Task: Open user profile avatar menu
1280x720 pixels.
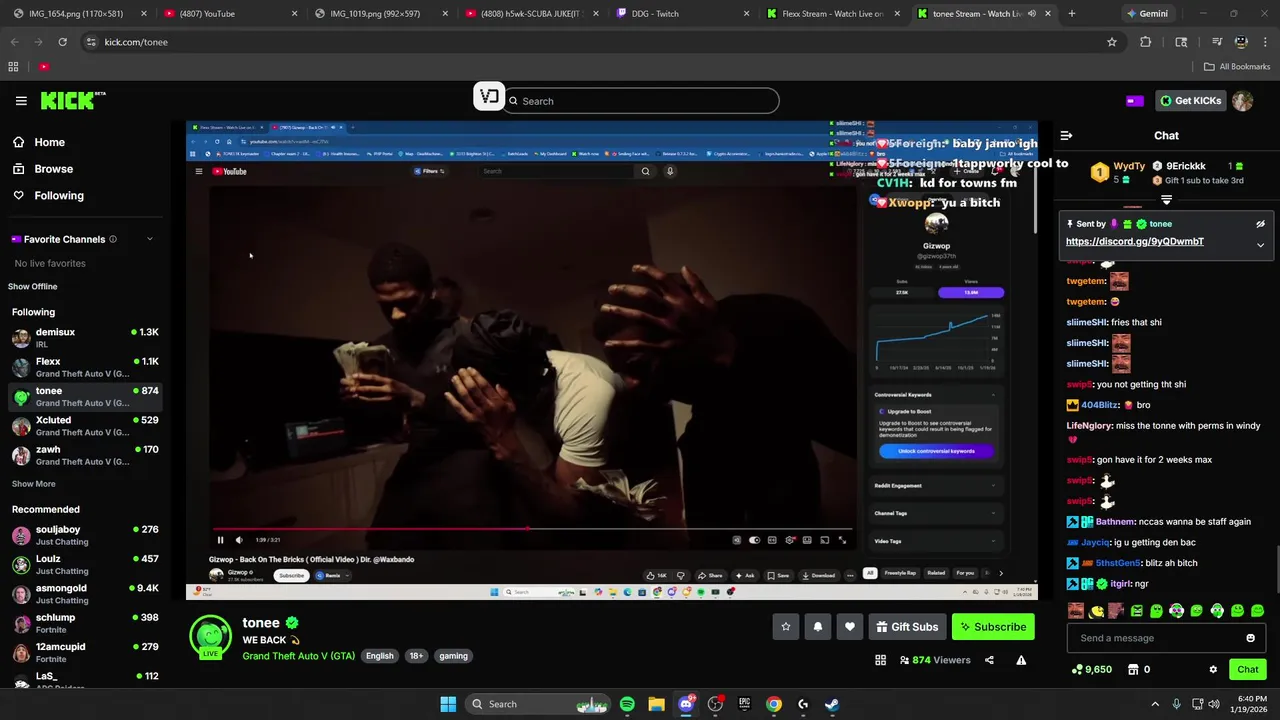Action: (1242, 101)
